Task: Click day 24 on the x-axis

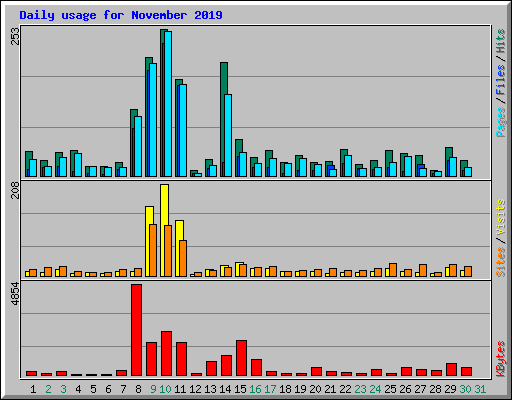Action: (x=375, y=389)
